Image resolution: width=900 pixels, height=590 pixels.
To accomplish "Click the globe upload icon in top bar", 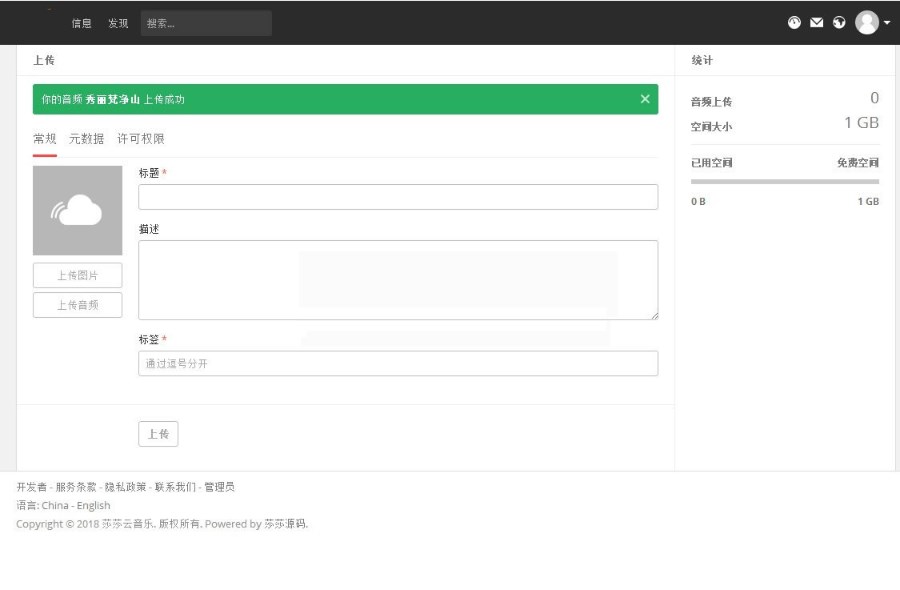I will (838, 22).
